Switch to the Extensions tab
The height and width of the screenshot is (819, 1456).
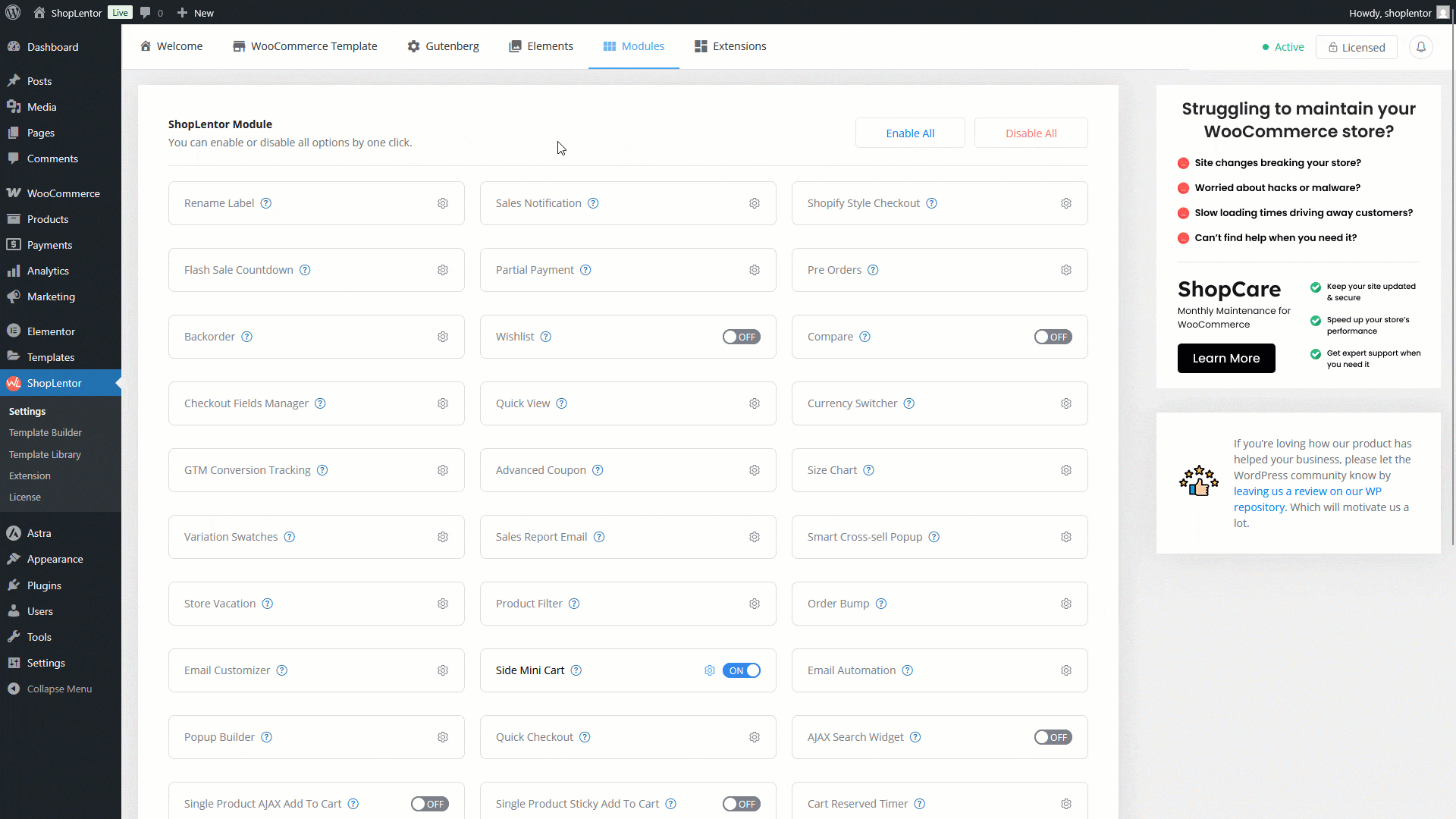coord(730,46)
